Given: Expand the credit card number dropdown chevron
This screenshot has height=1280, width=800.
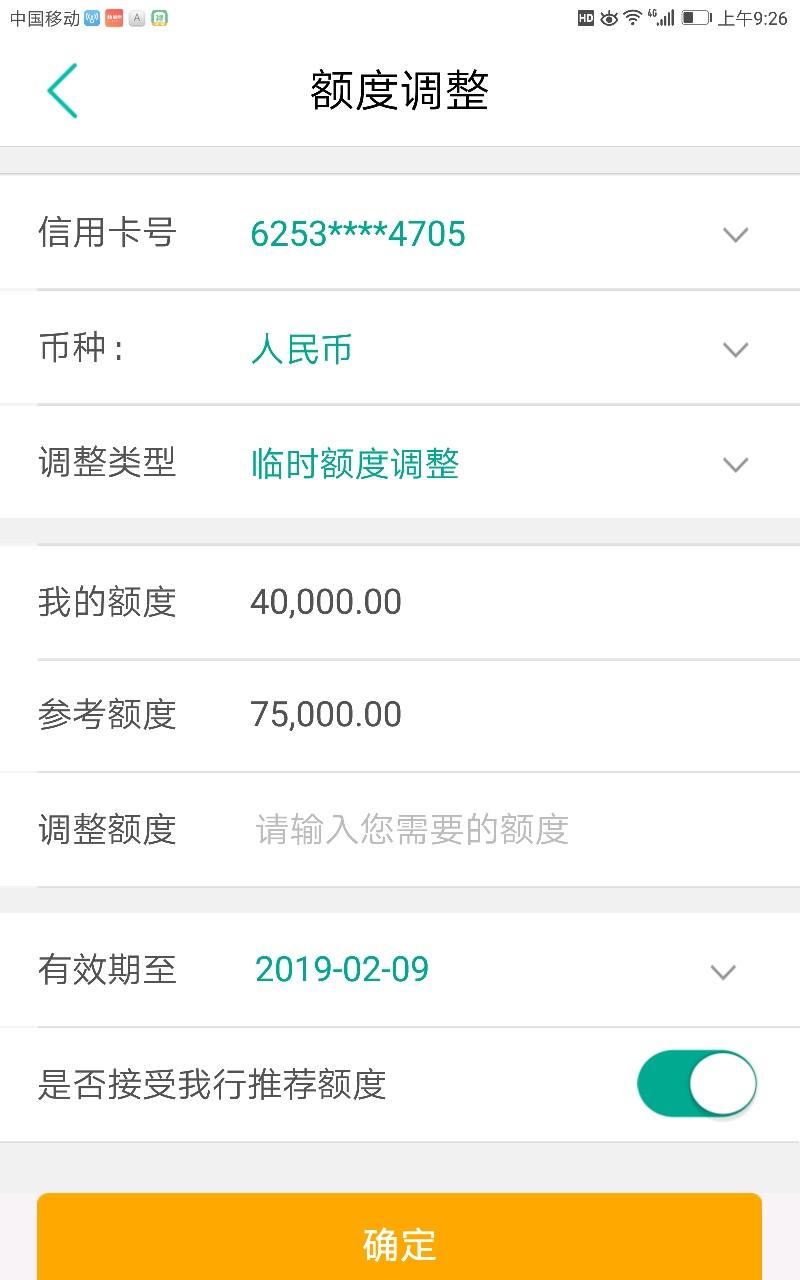Looking at the screenshot, I should click(736, 235).
